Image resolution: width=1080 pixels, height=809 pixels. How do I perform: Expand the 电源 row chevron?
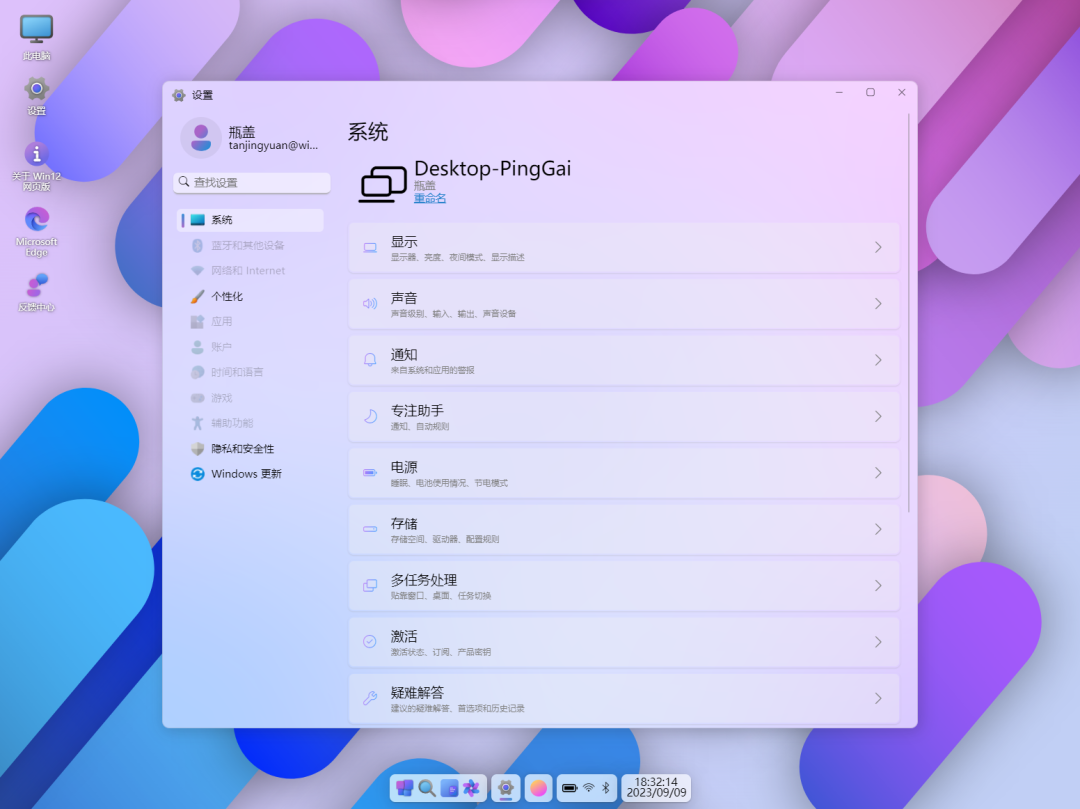click(878, 473)
